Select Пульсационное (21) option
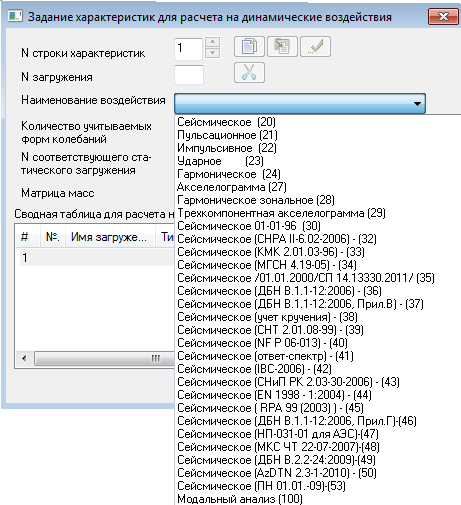Image resolution: width=461 pixels, height=505 pixels. 227,135
